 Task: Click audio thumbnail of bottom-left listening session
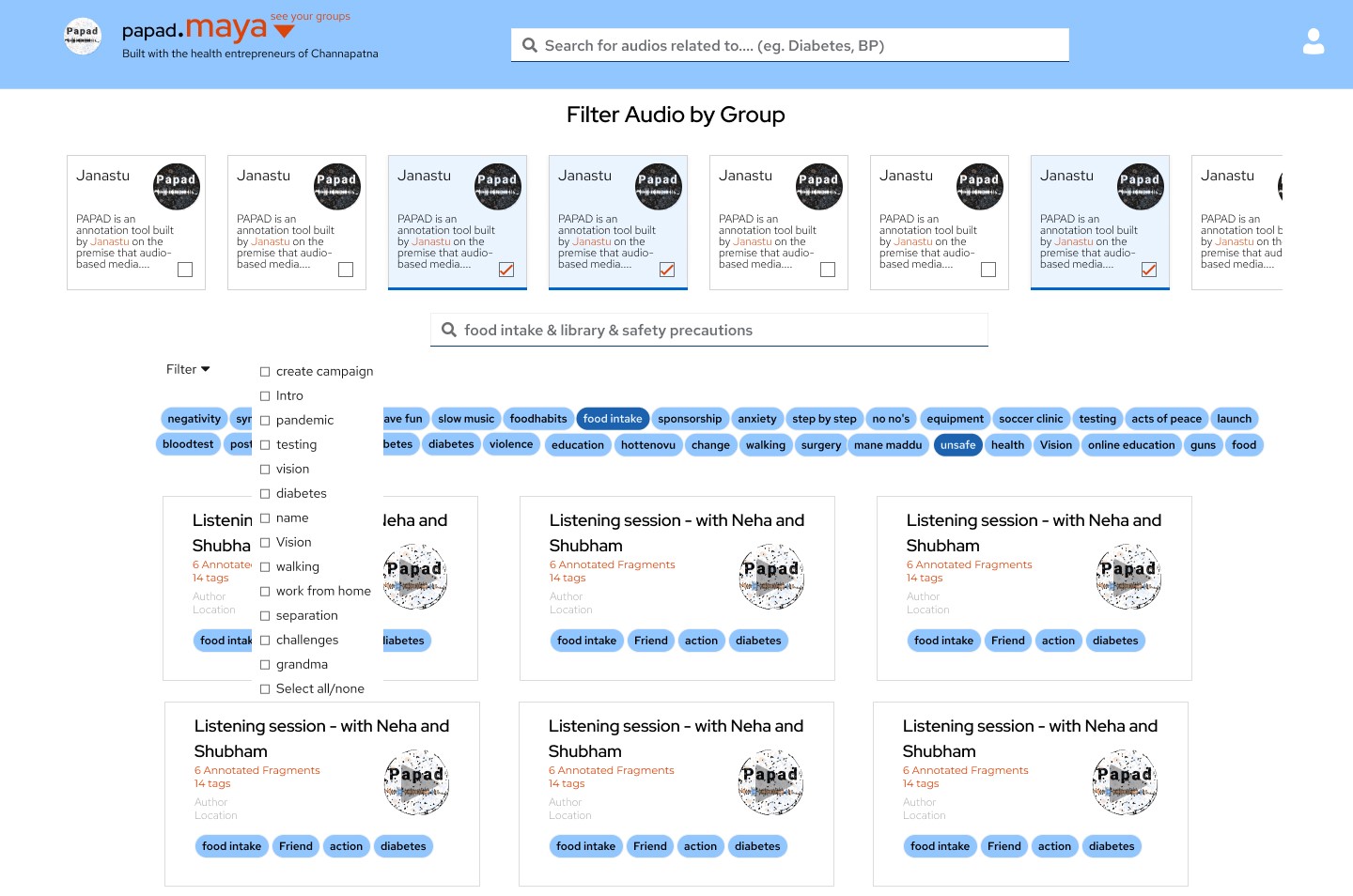pos(416,782)
